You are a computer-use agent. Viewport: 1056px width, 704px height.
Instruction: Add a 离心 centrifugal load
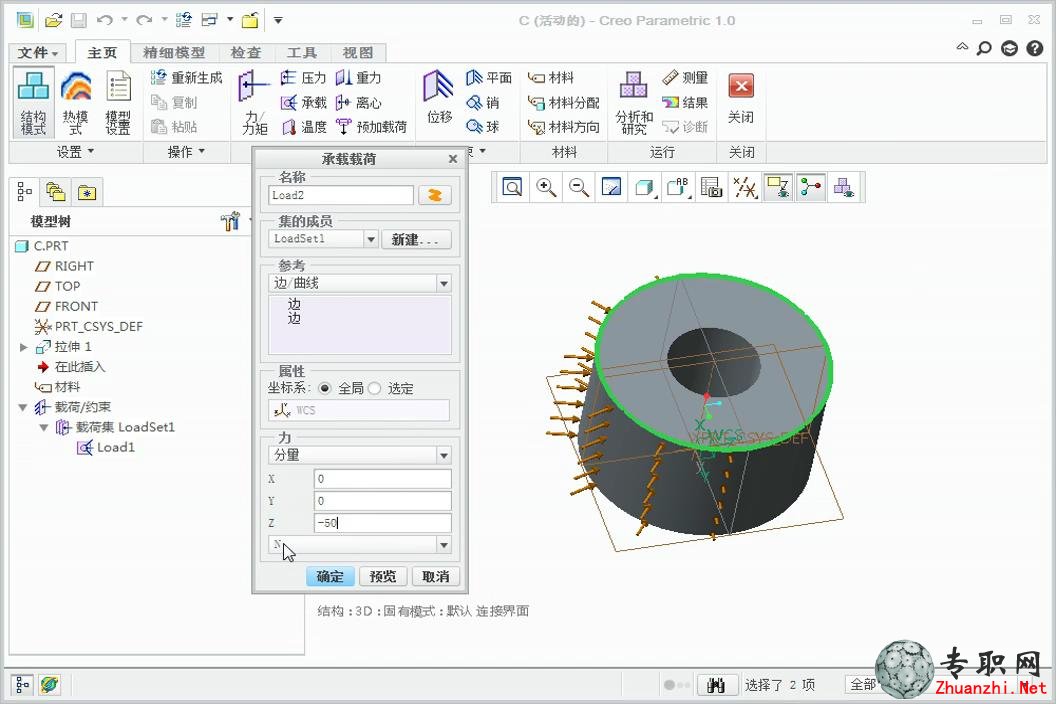coord(358,102)
